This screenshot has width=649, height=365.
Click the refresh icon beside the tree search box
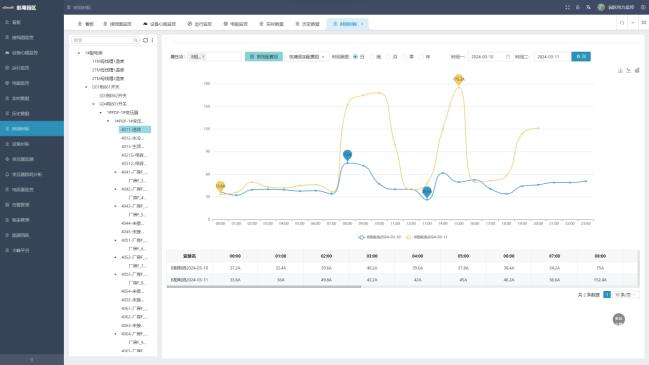(x=145, y=40)
